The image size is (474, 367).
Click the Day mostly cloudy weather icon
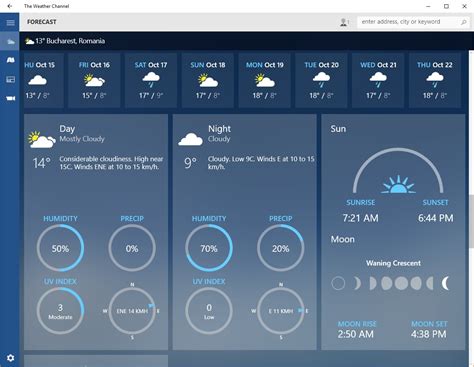[42, 140]
